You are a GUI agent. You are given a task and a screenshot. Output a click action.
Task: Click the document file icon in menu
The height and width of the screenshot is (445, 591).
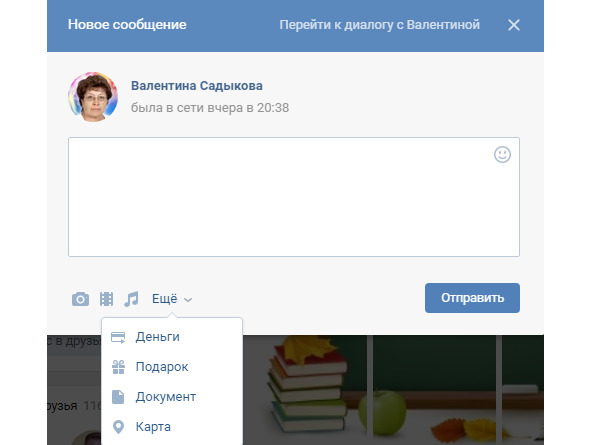(118, 397)
